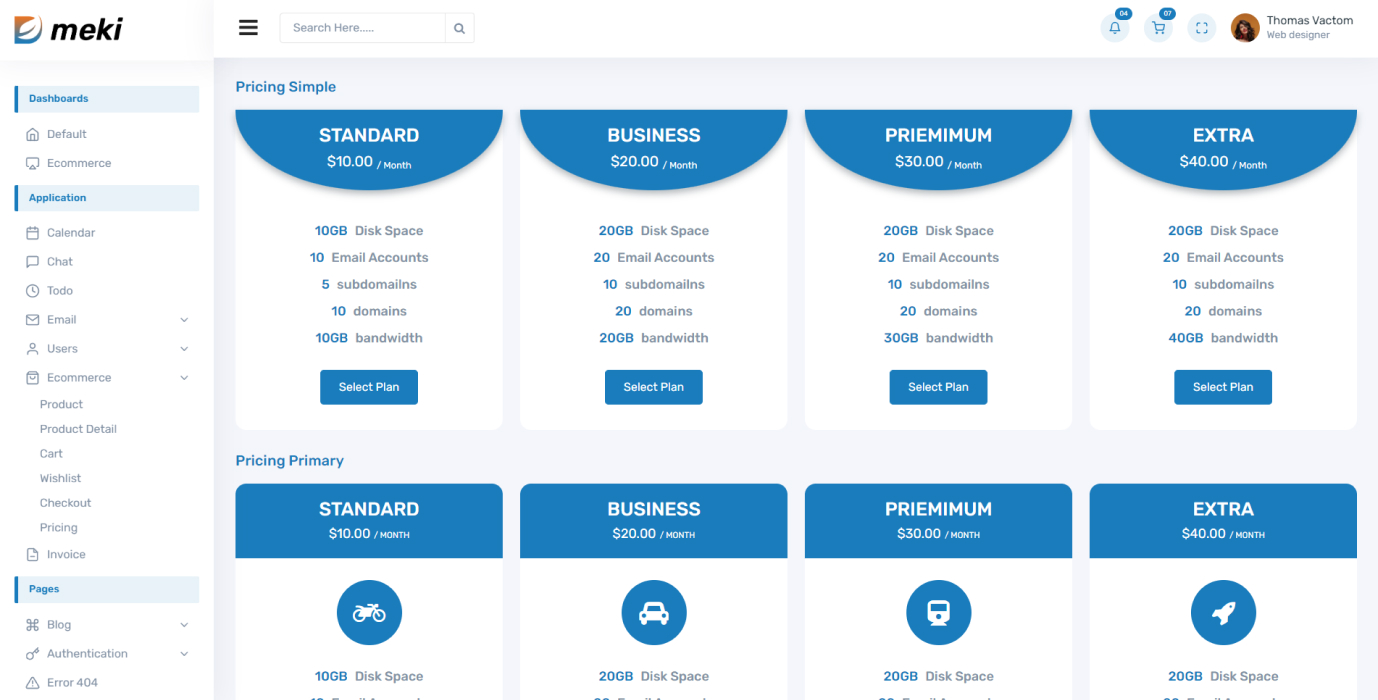Image resolution: width=1378 pixels, height=700 pixels.
Task: Toggle the sidebar with the hamburger menu
Action: (248, 27)
